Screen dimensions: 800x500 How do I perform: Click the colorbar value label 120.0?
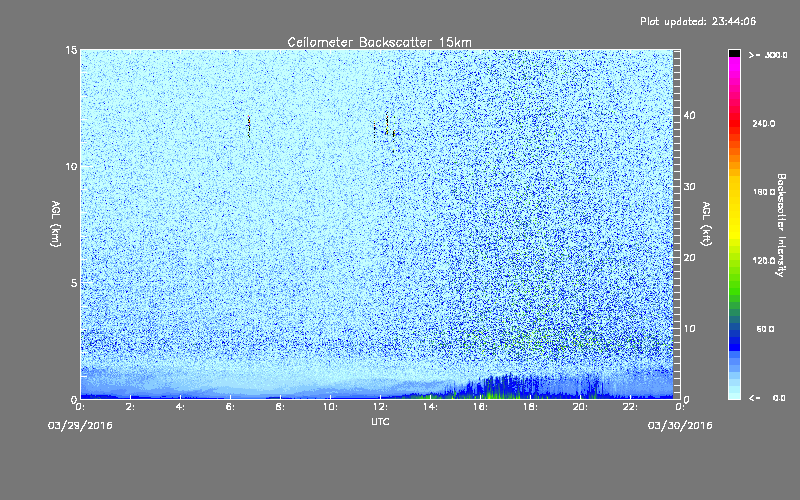pyautogui.click(x=764, y=261)
